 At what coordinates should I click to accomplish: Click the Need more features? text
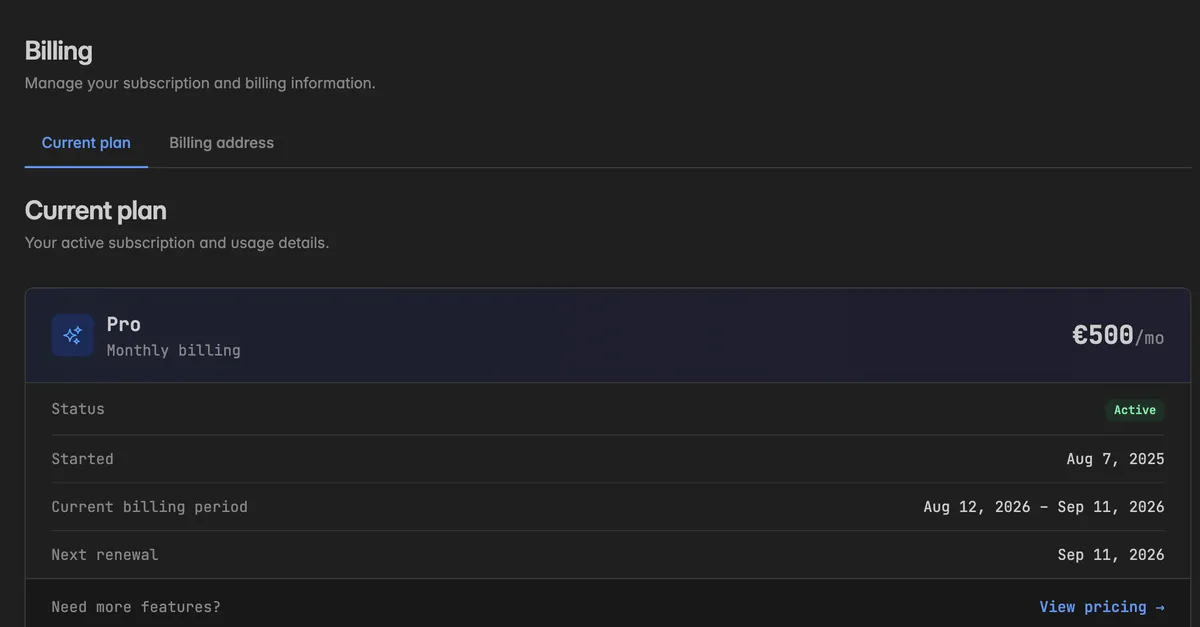(x=136, y=607)
